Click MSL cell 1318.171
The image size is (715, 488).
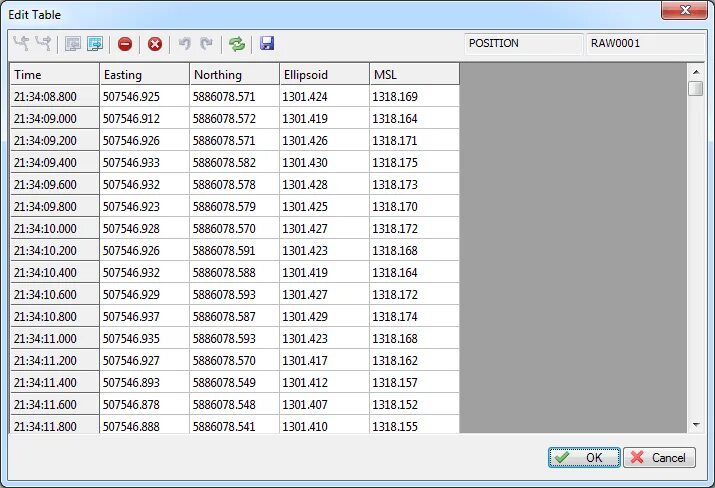tap(414, 140)
